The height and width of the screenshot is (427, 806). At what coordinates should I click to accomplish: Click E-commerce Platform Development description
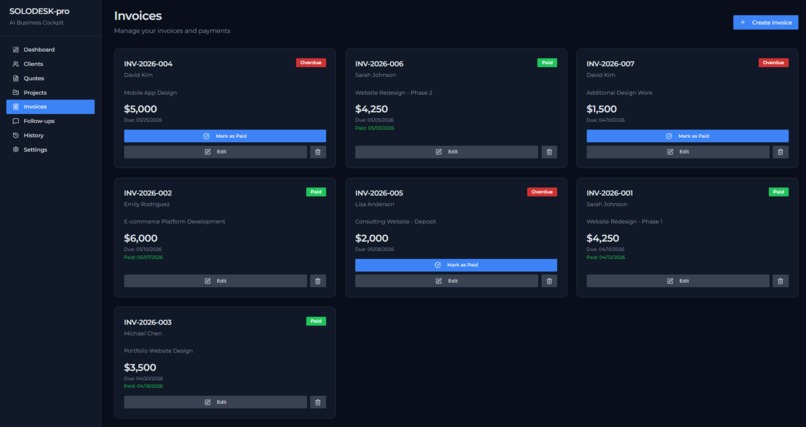[x=175, y=222]
